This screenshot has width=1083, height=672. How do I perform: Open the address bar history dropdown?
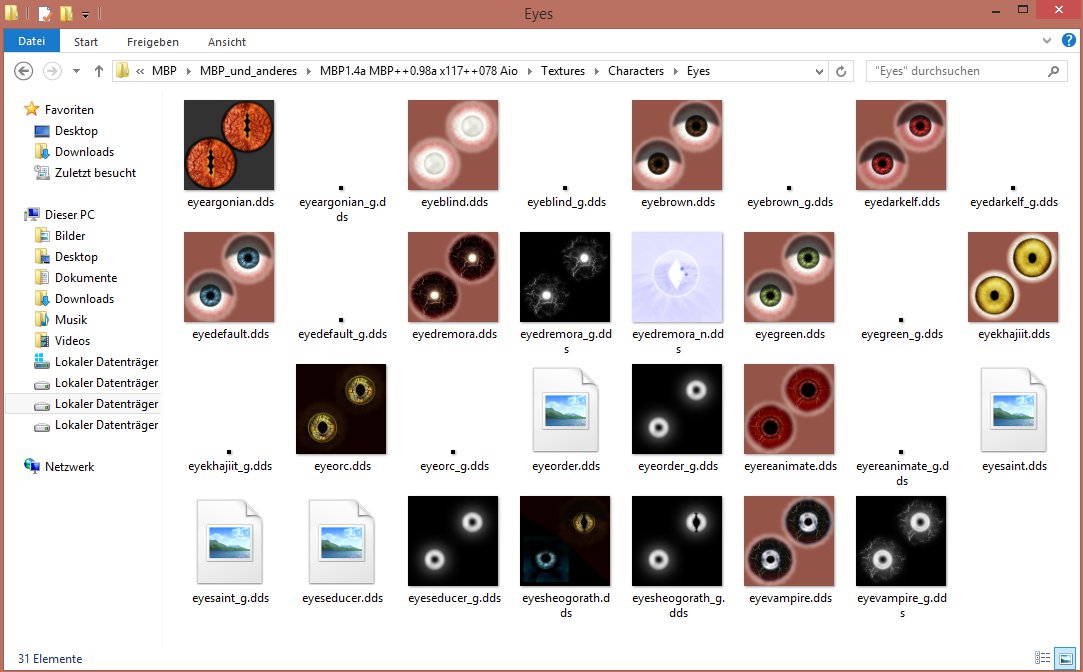click(820, 71)
